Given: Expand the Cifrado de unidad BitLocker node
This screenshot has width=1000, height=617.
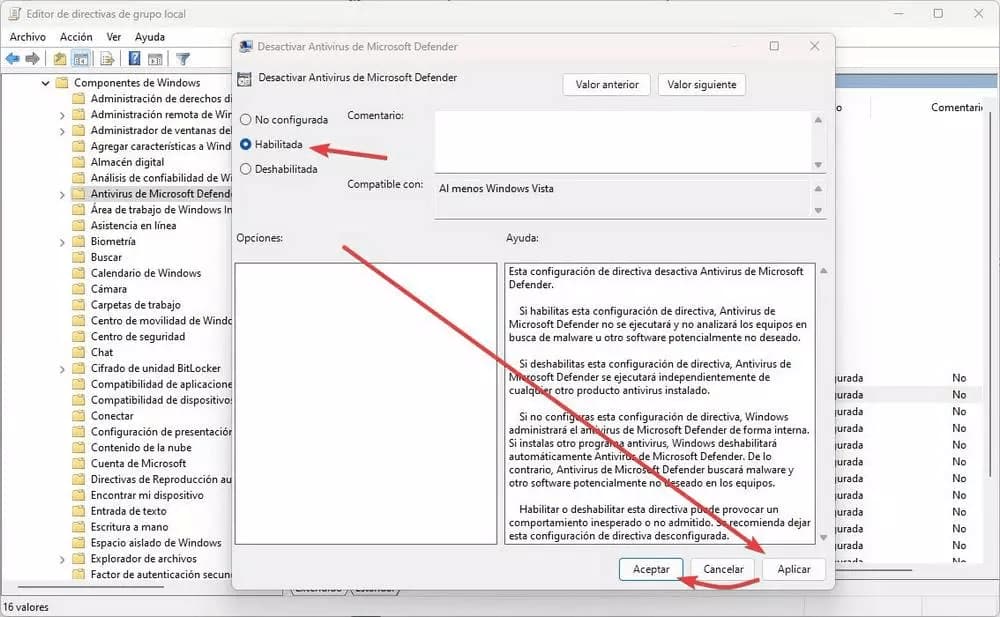Looking at the screenshot, I should click(62, 369).
